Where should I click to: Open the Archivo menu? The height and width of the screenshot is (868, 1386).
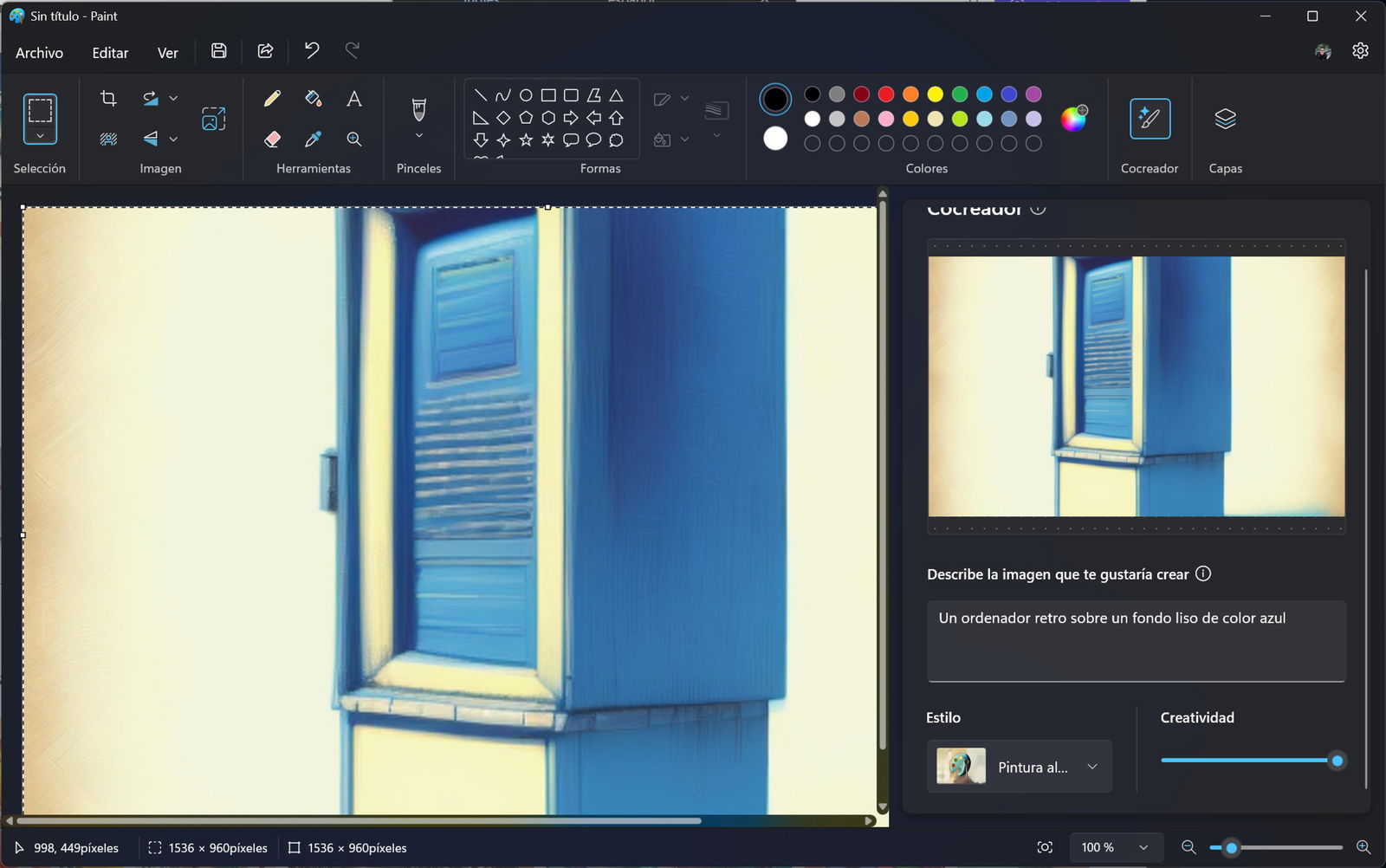coord(39,53)
